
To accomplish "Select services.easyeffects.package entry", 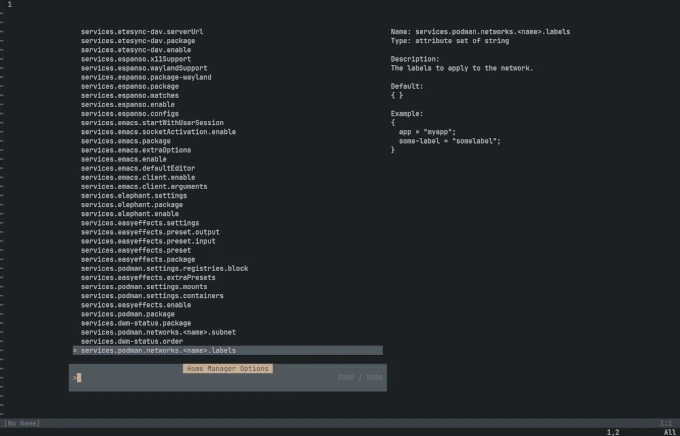I will 138,259.
